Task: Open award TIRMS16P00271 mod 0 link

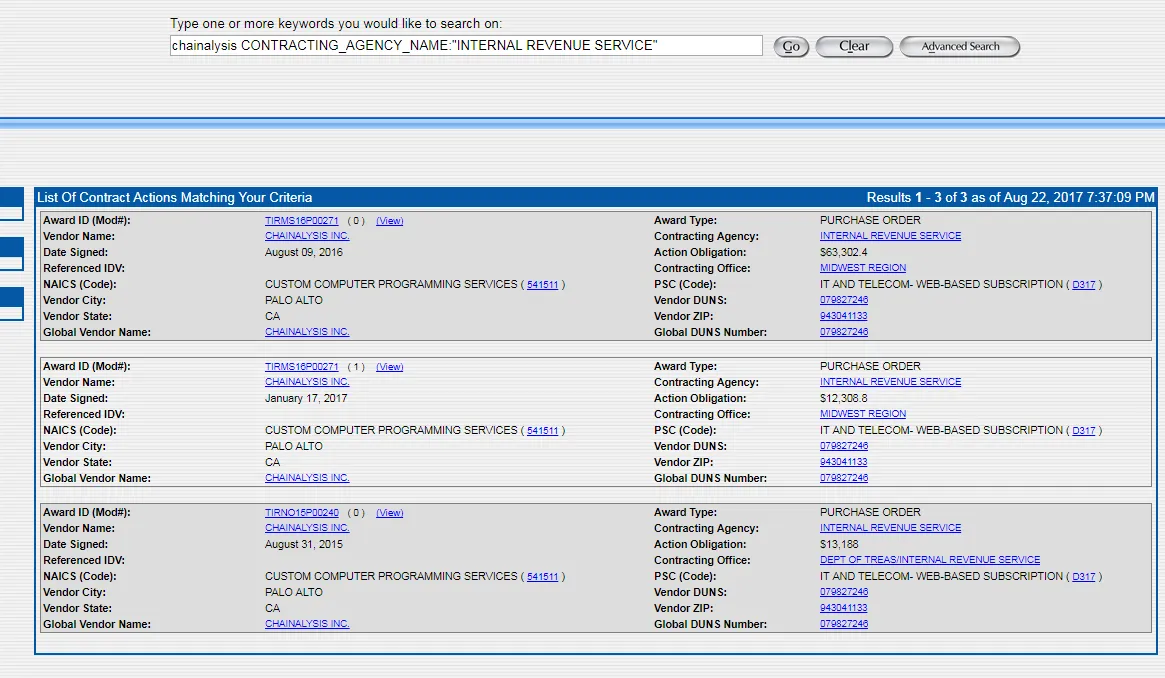Action: (302, 221)
